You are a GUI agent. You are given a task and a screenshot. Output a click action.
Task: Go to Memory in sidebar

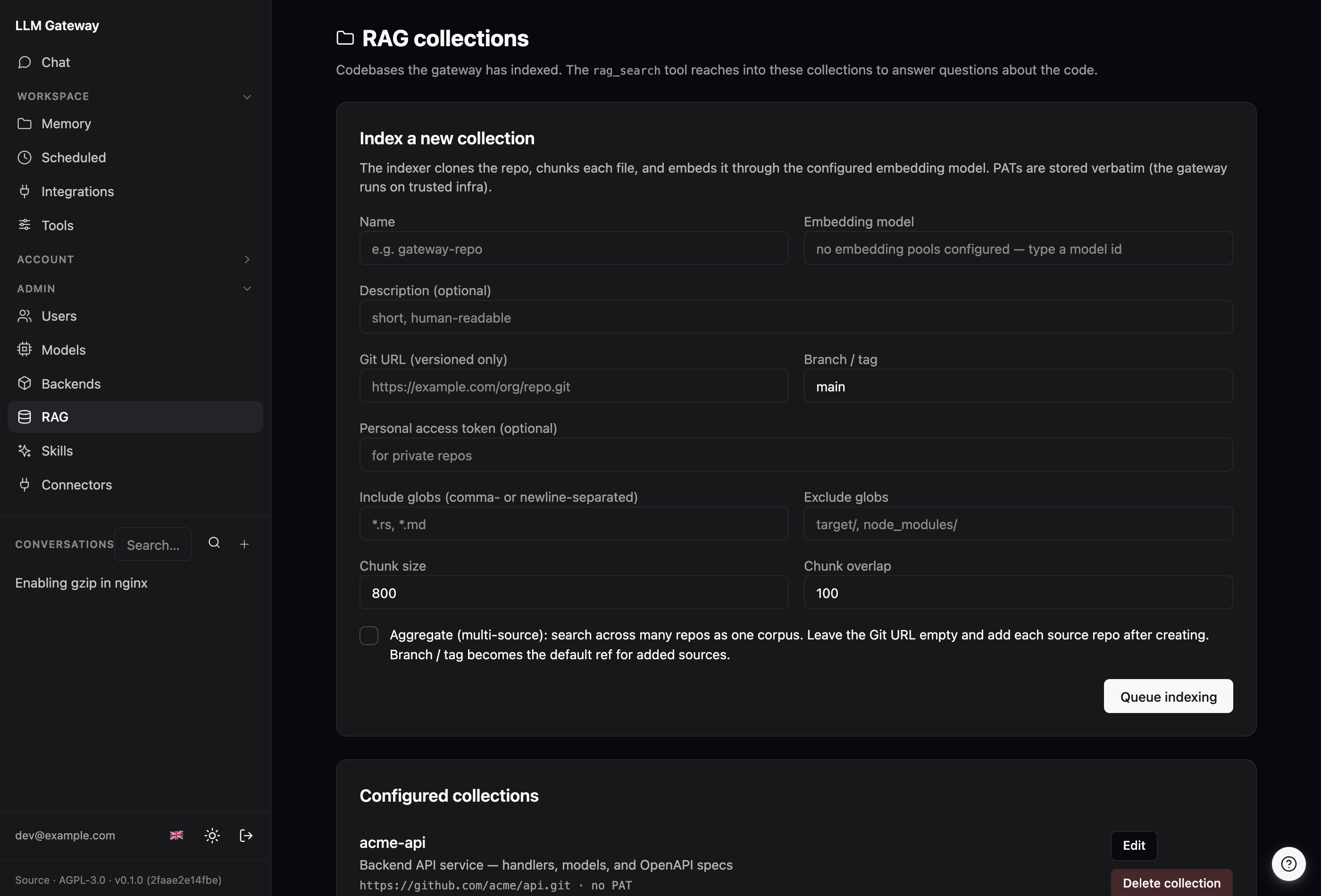(x=135, y=124)
